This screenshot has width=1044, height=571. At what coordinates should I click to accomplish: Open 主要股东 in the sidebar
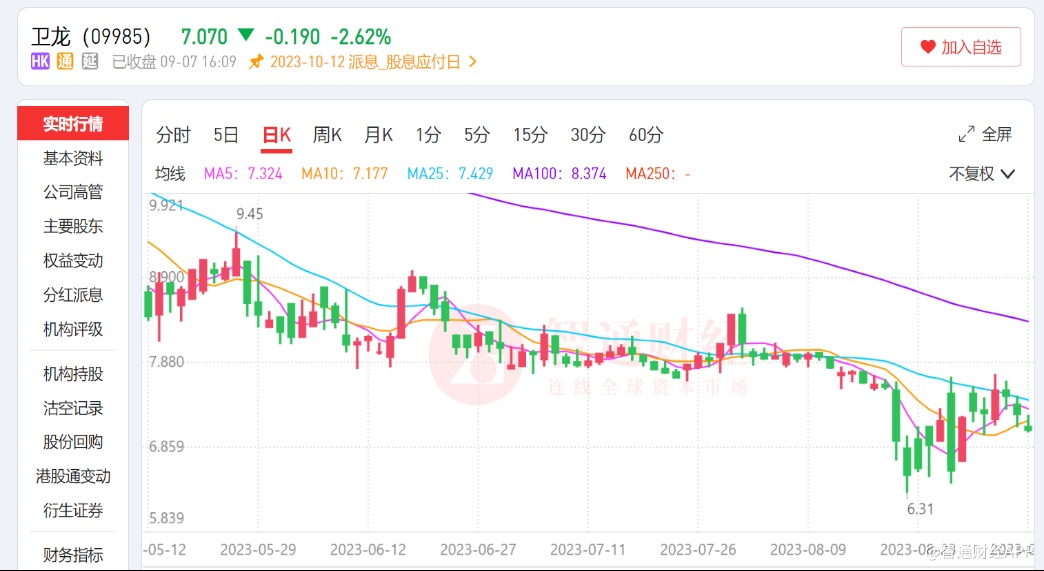pyautogui.click(x=73, y=226)
